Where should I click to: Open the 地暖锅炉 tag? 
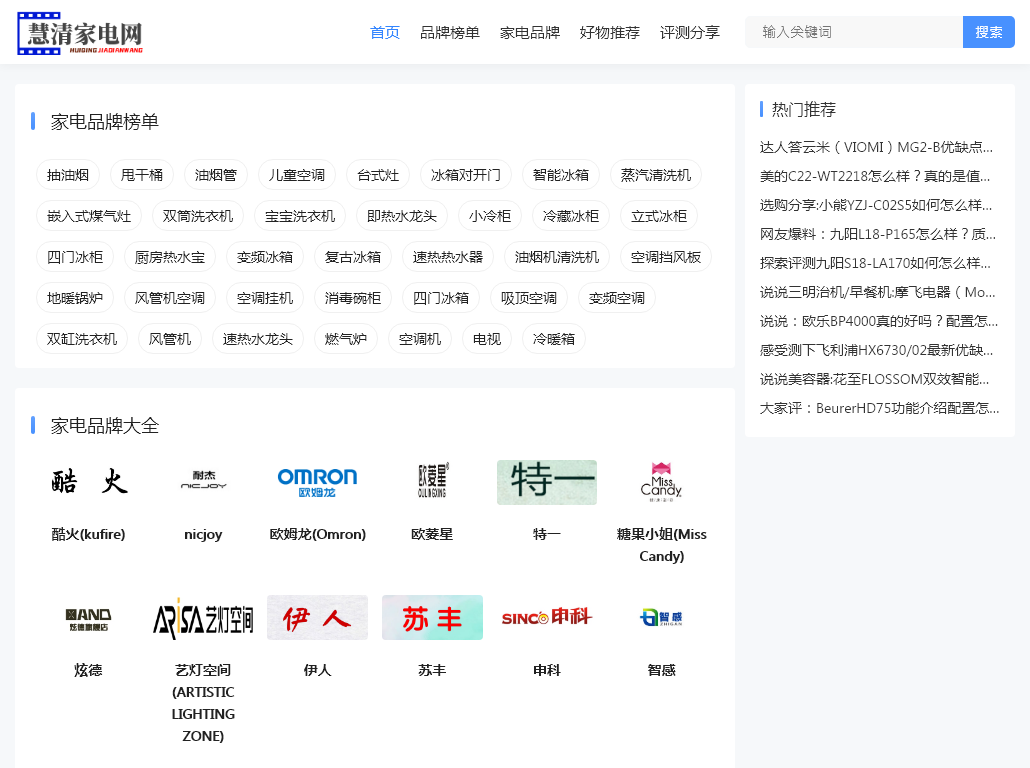[75, 298]
